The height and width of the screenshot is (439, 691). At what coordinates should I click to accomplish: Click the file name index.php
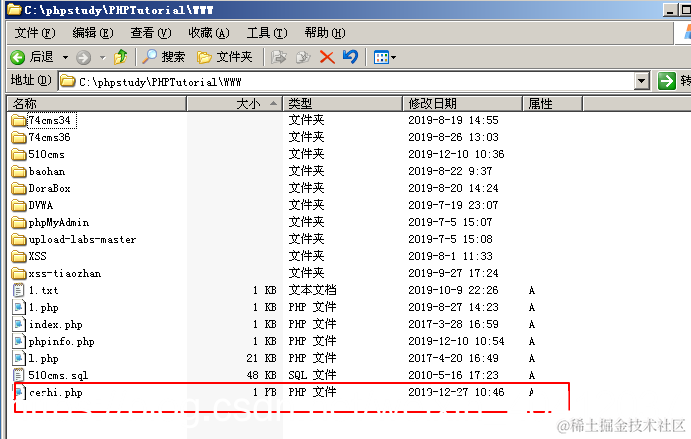56,325
